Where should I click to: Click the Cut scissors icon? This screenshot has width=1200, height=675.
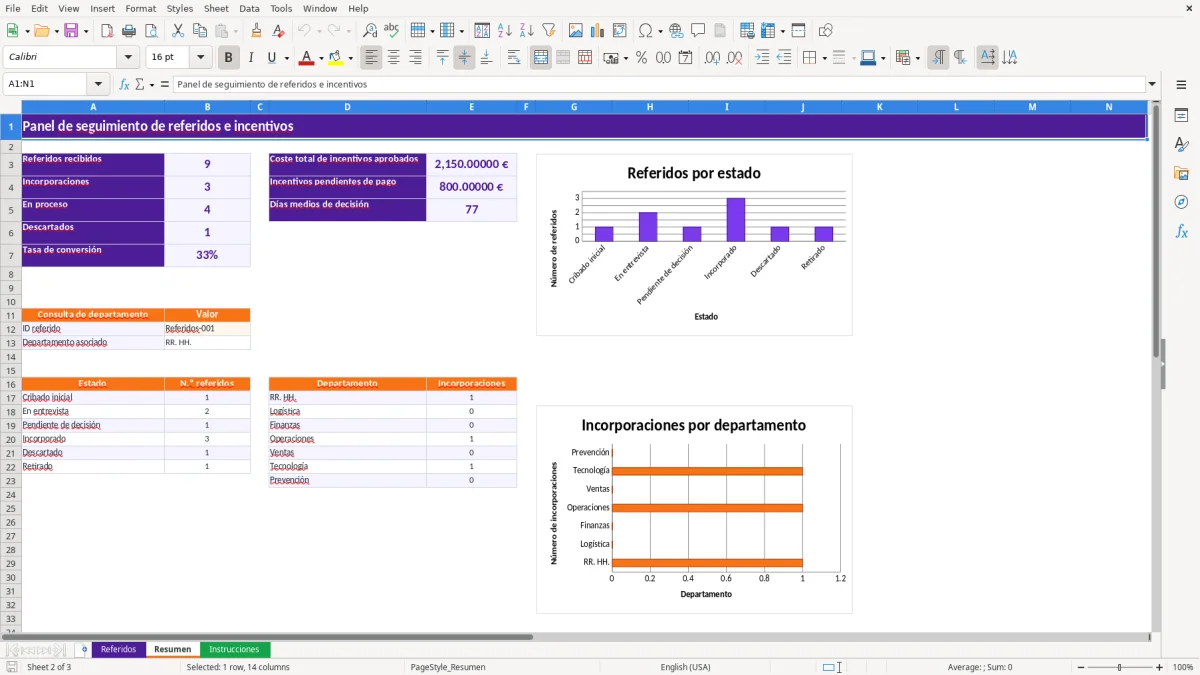pos(178,31)
